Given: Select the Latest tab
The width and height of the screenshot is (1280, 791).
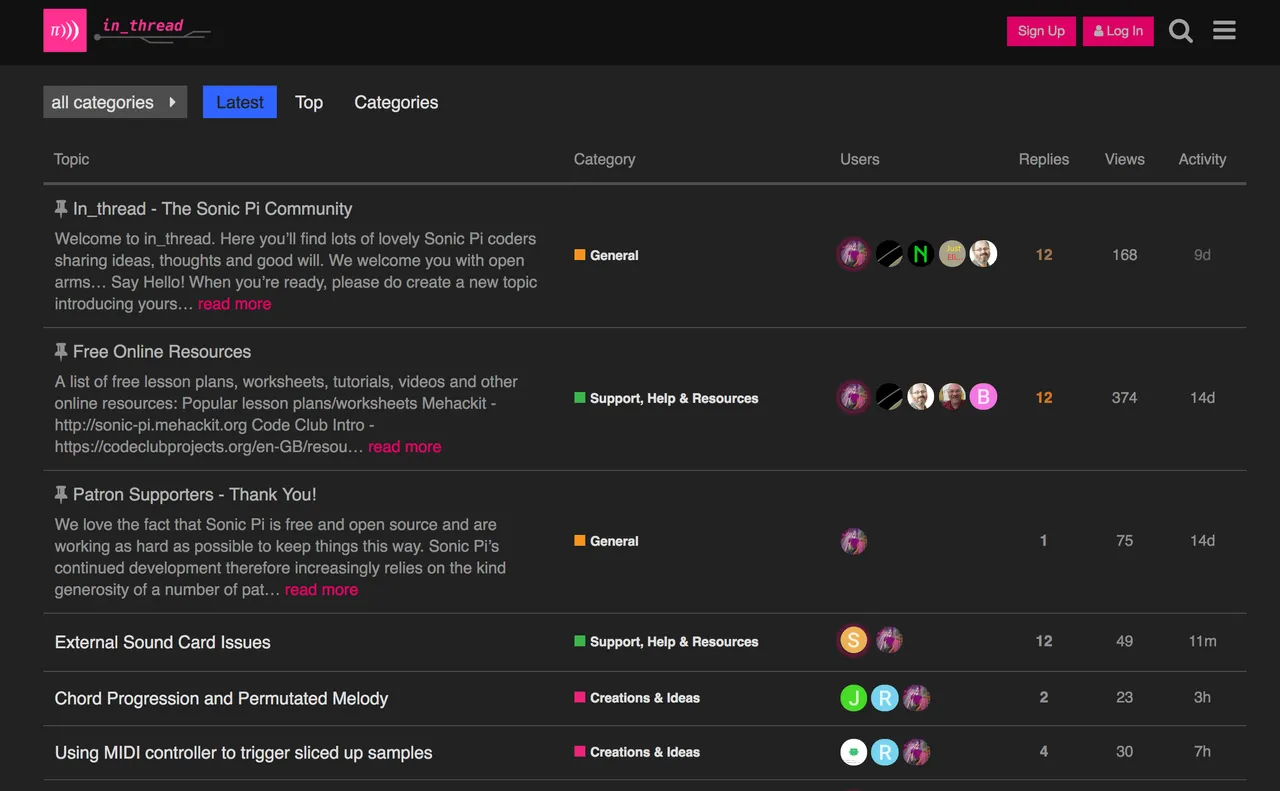Looking at the screenshot, I should coord(240,102).
